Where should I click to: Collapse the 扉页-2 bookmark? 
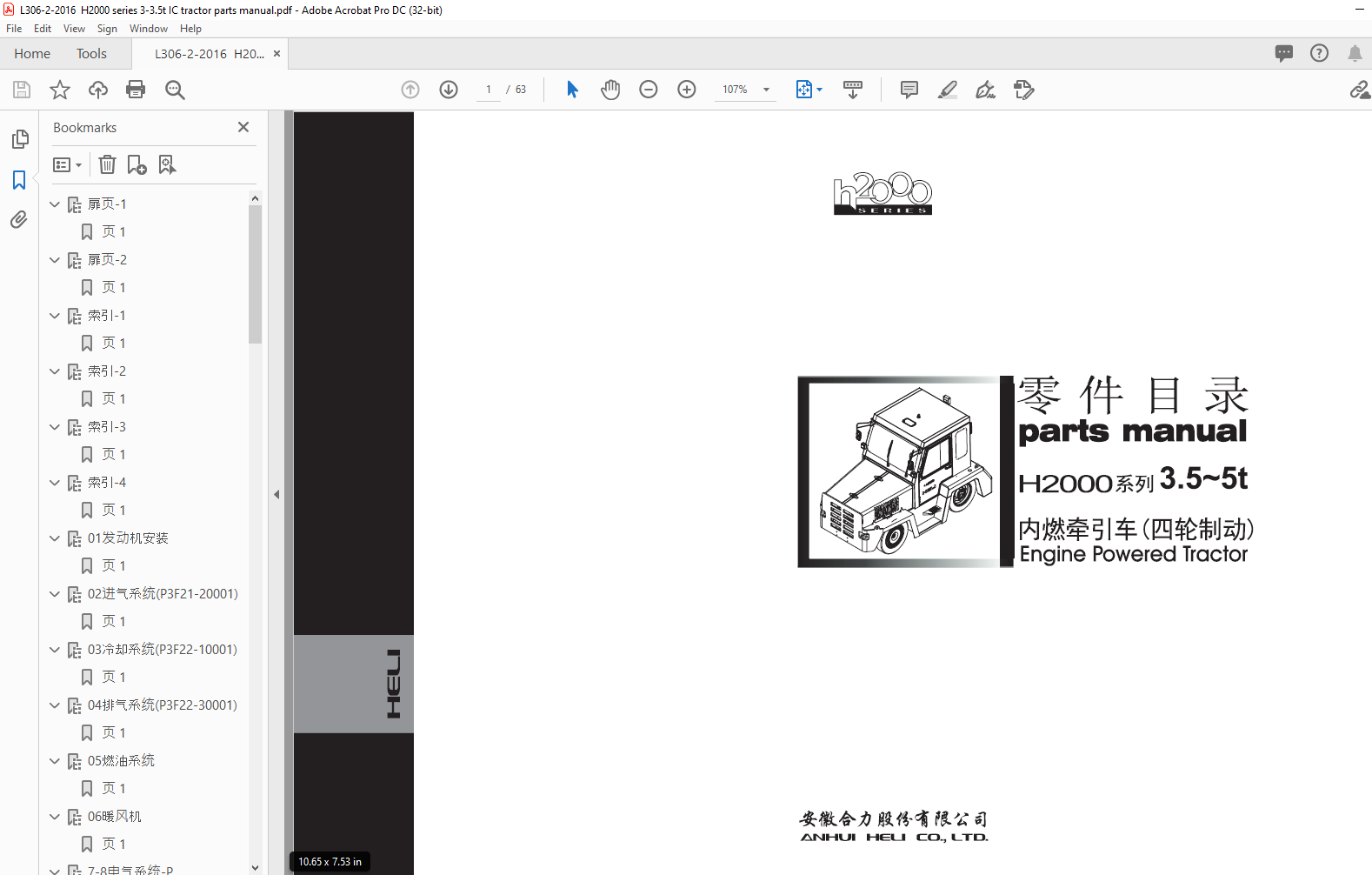point(55,260)
